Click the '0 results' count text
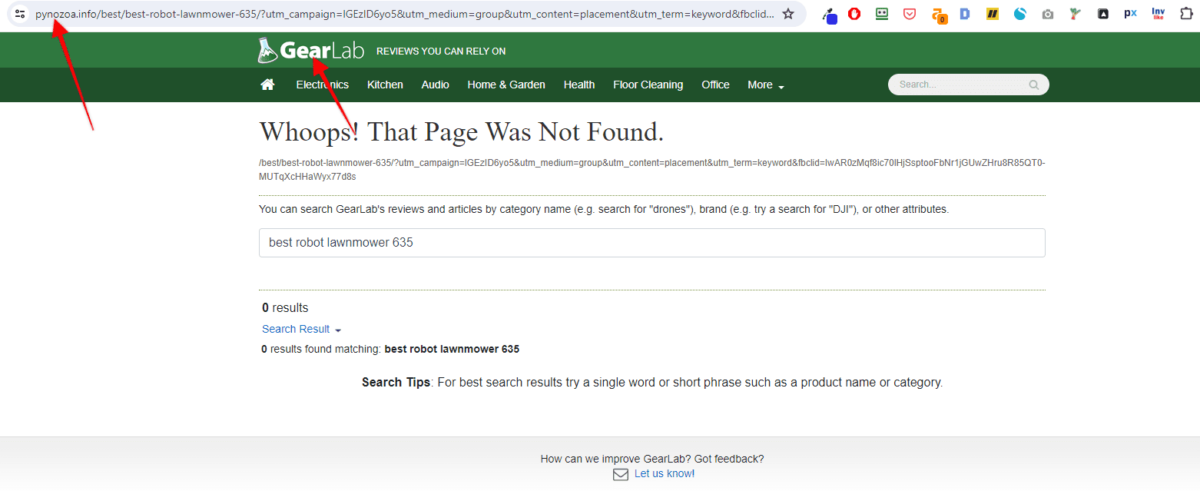 (x=285, y=308)
